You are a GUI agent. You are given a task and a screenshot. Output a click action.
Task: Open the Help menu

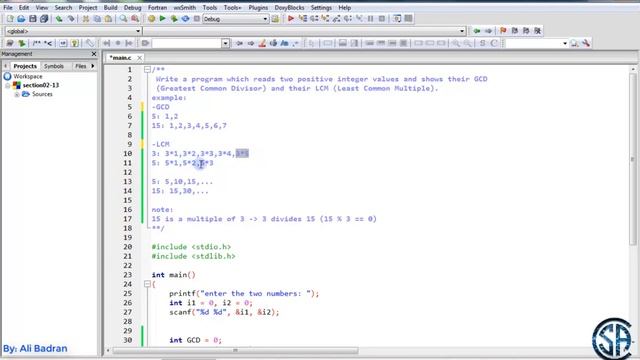344,7
